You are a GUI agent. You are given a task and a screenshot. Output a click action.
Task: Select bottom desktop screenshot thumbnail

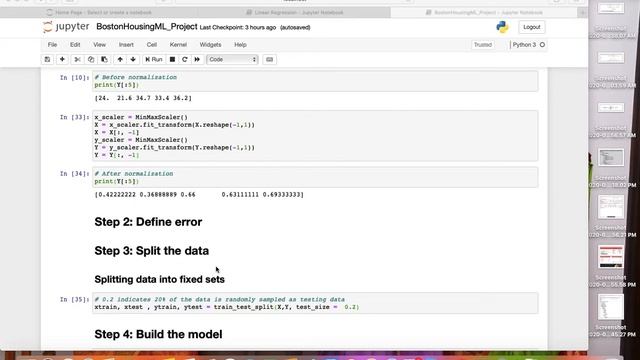click(611, 307)
